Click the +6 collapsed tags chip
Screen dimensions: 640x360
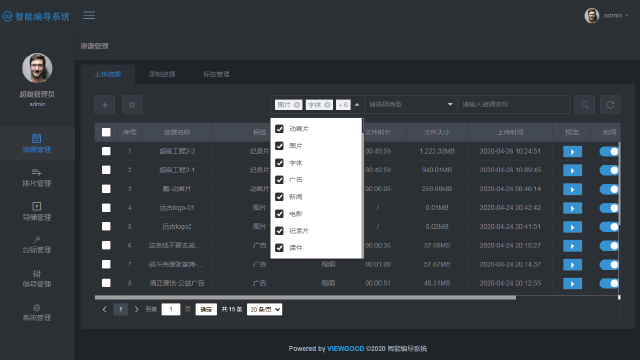click(x=343, y=105)
